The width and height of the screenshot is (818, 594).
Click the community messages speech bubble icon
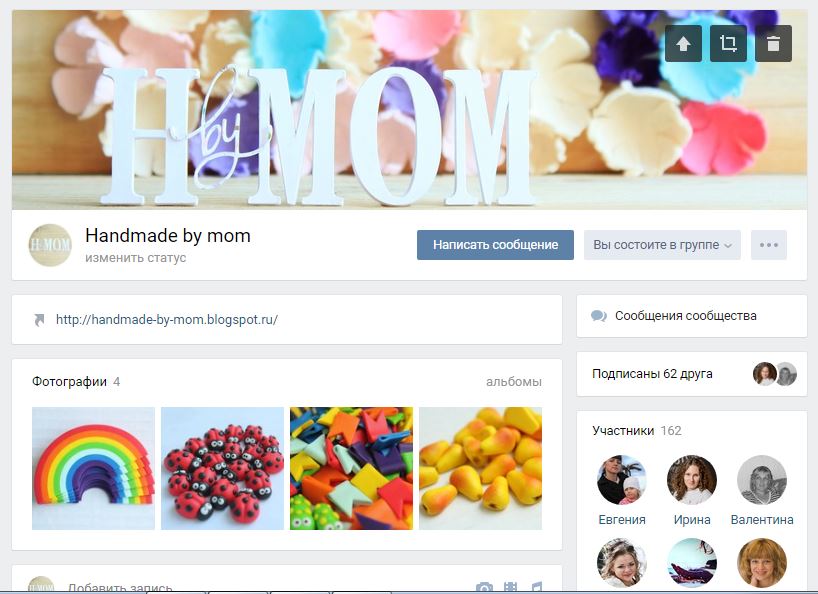tap(599, 316)
